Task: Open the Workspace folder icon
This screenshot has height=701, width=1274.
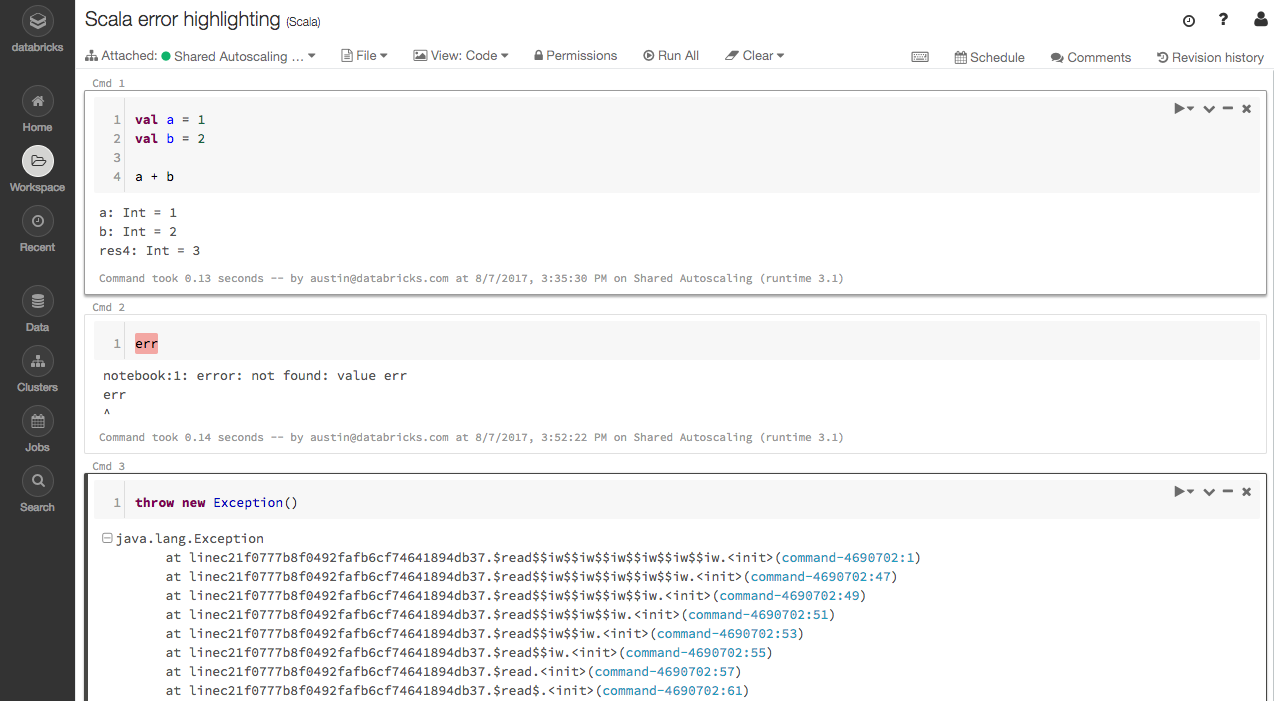Action: pos(37,161)
